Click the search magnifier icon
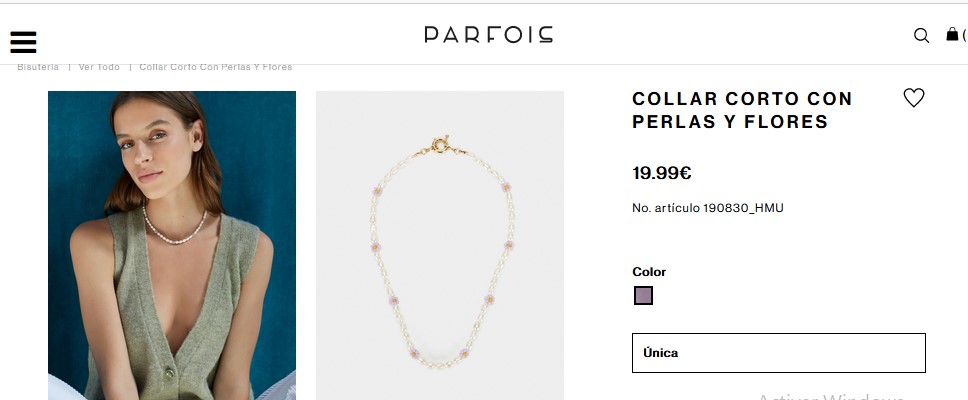 coord(921,36)
